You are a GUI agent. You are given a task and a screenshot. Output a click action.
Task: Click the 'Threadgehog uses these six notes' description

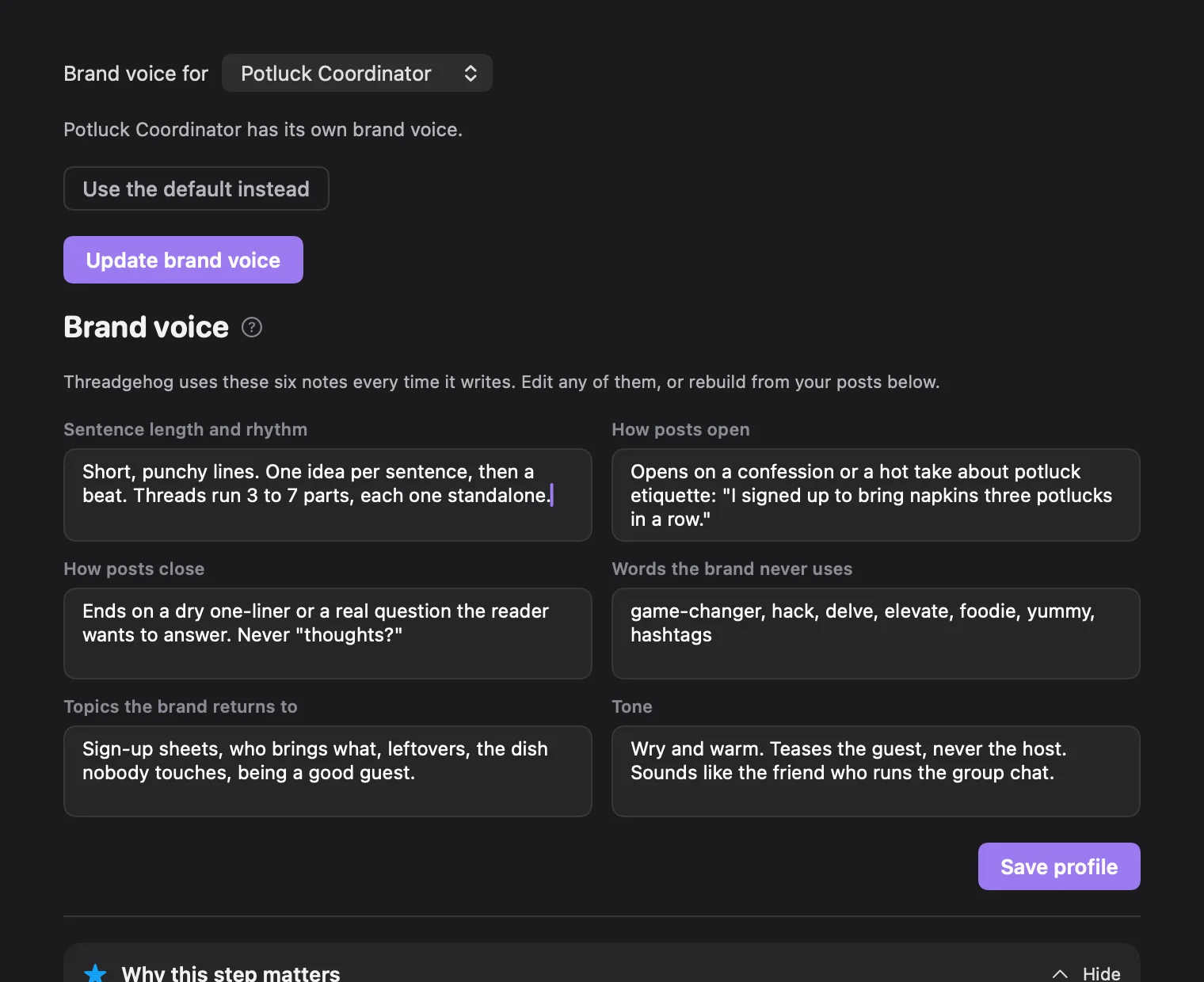point(501,382)
